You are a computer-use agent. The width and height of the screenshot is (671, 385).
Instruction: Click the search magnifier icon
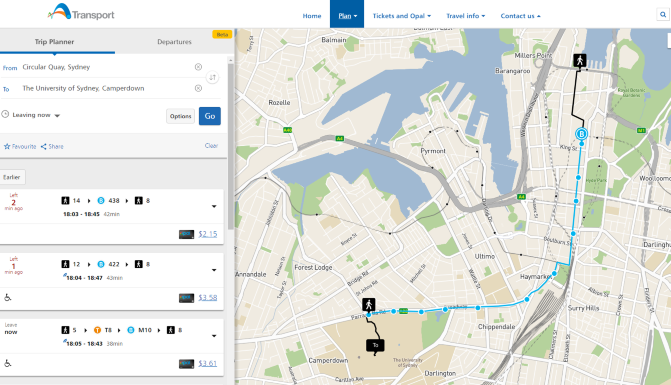click(663, 15)
